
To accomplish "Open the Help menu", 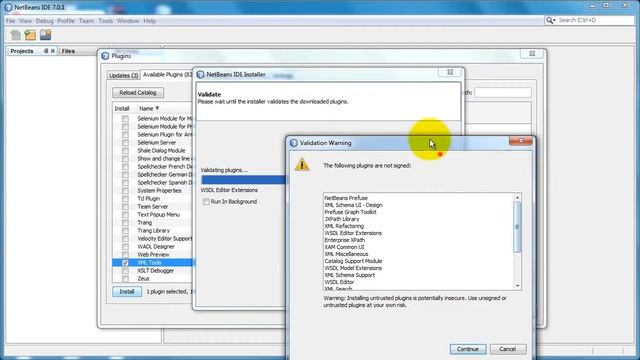I will (x=149, y=21).
